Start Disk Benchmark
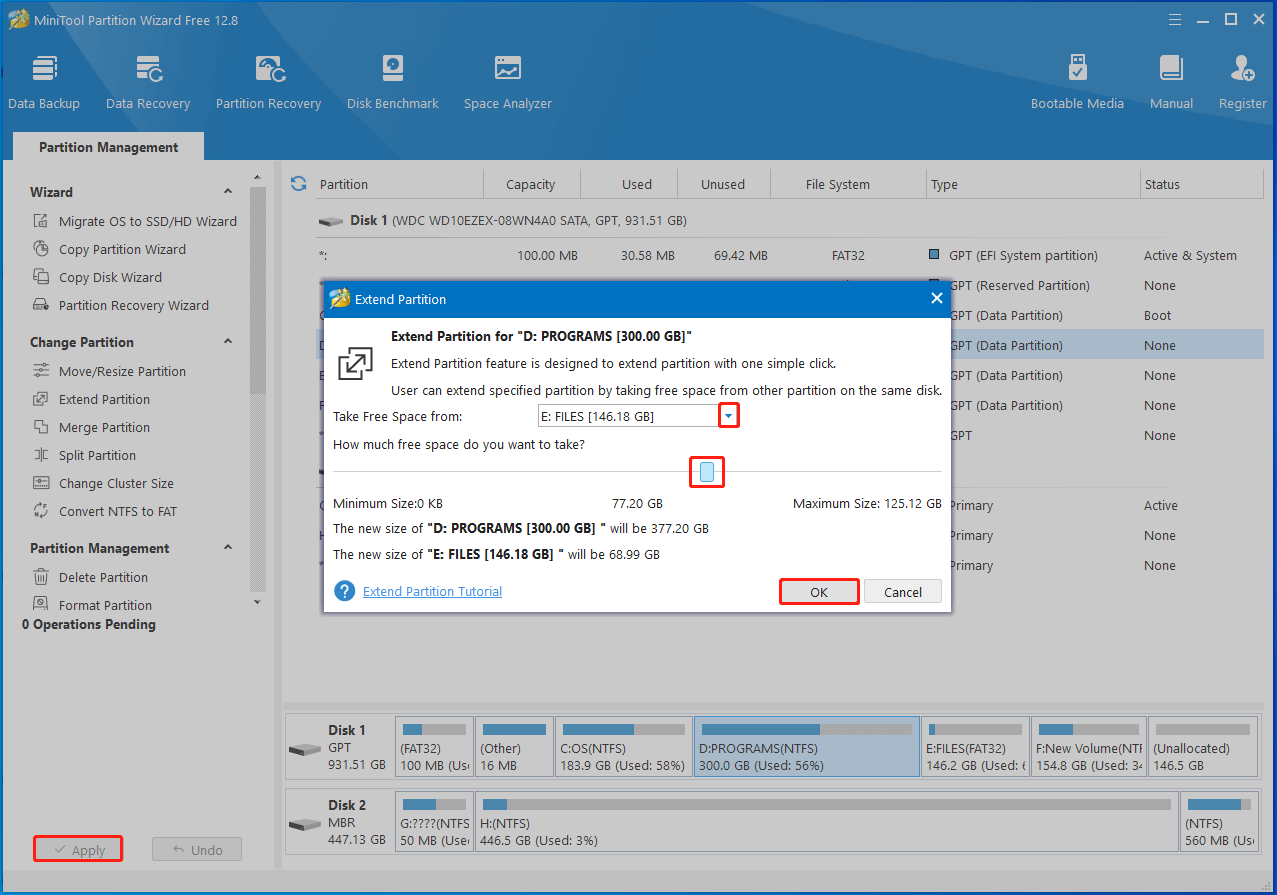The height and width of the screenshot is (895, 1277). pyautogui.click(x=393, y=82)
